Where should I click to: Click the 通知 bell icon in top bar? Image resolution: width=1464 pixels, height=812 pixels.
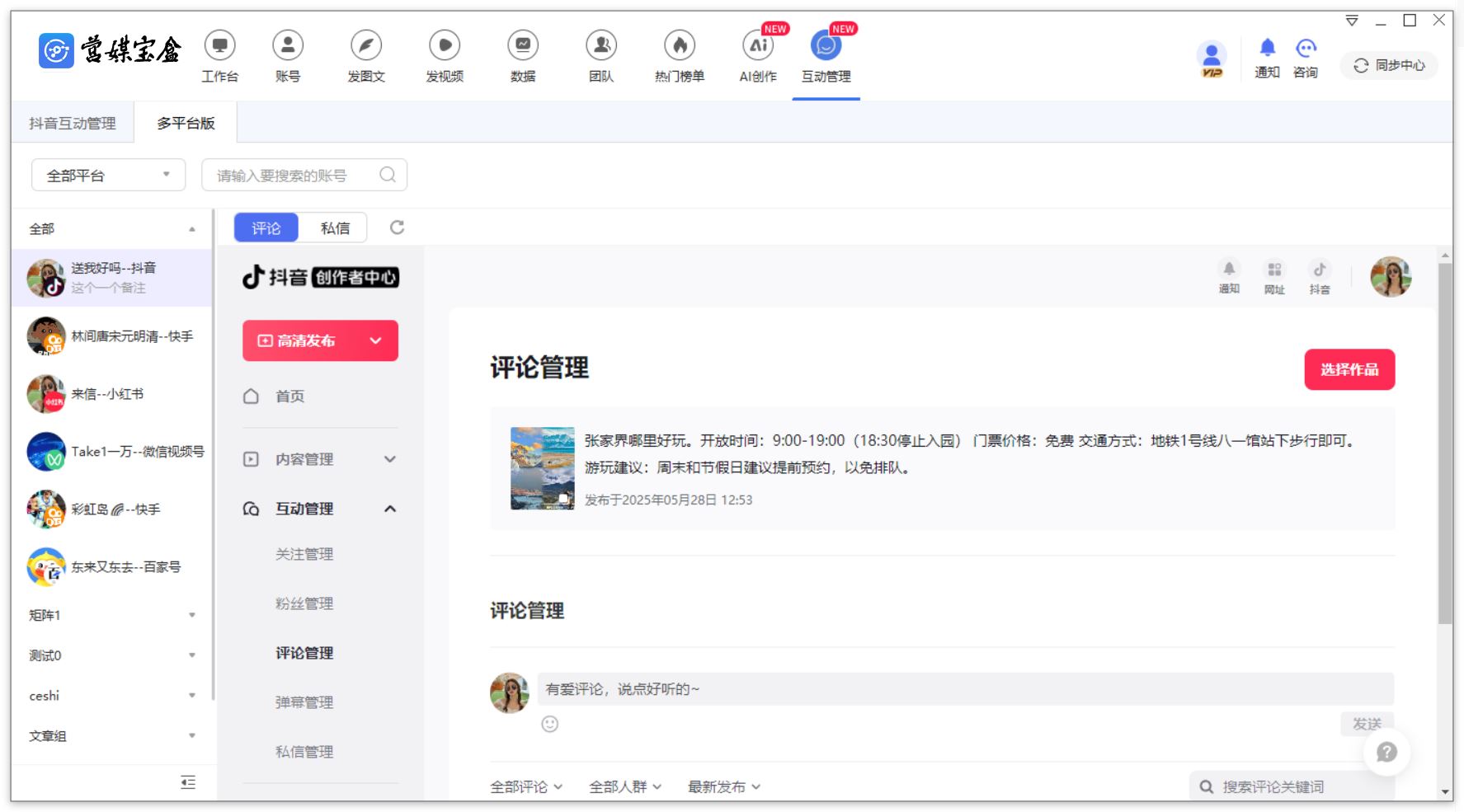tap(1267, 49)
